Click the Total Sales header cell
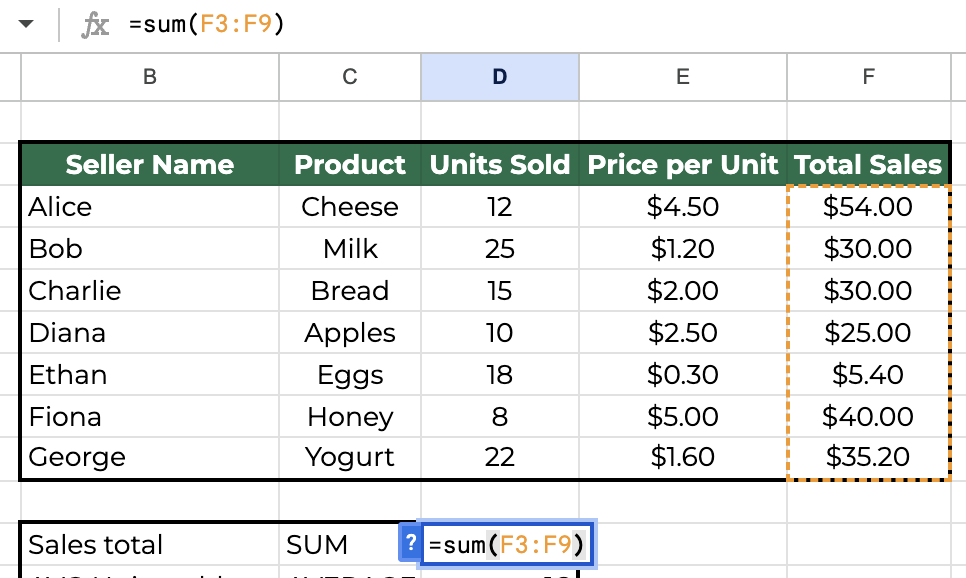Image resolution: width=966 pixels, height=578 pixels. [868, 165]
